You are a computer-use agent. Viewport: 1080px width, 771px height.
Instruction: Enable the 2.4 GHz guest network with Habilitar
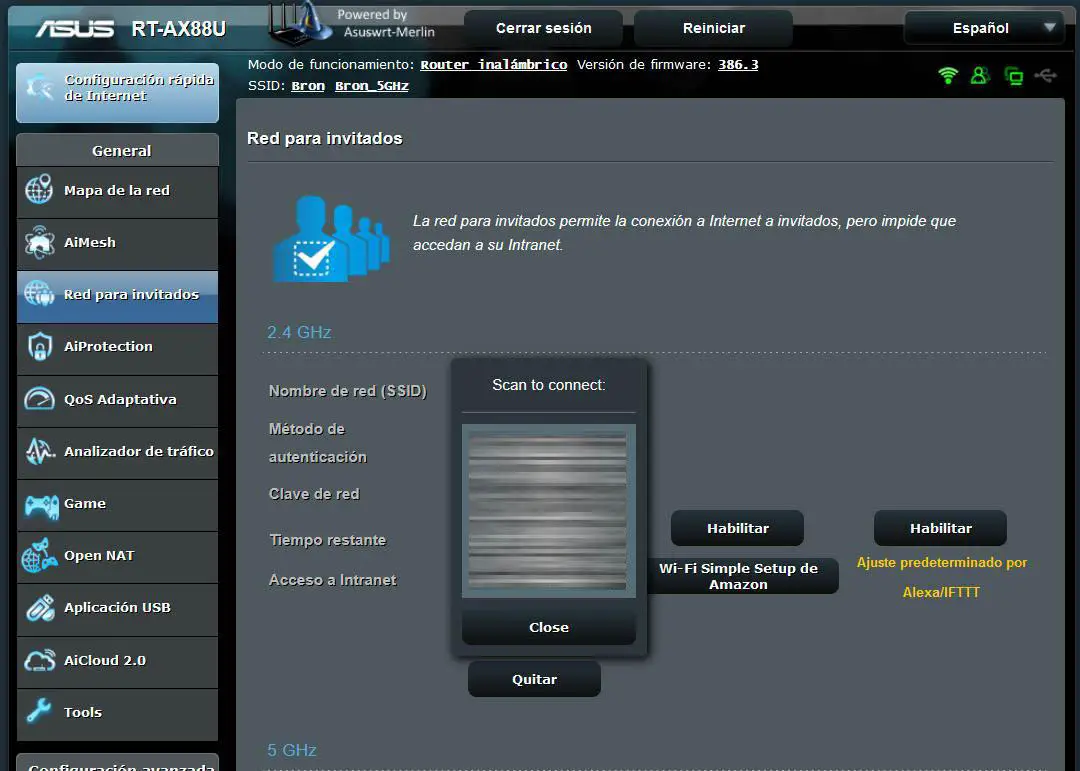(x=737, y=528)
